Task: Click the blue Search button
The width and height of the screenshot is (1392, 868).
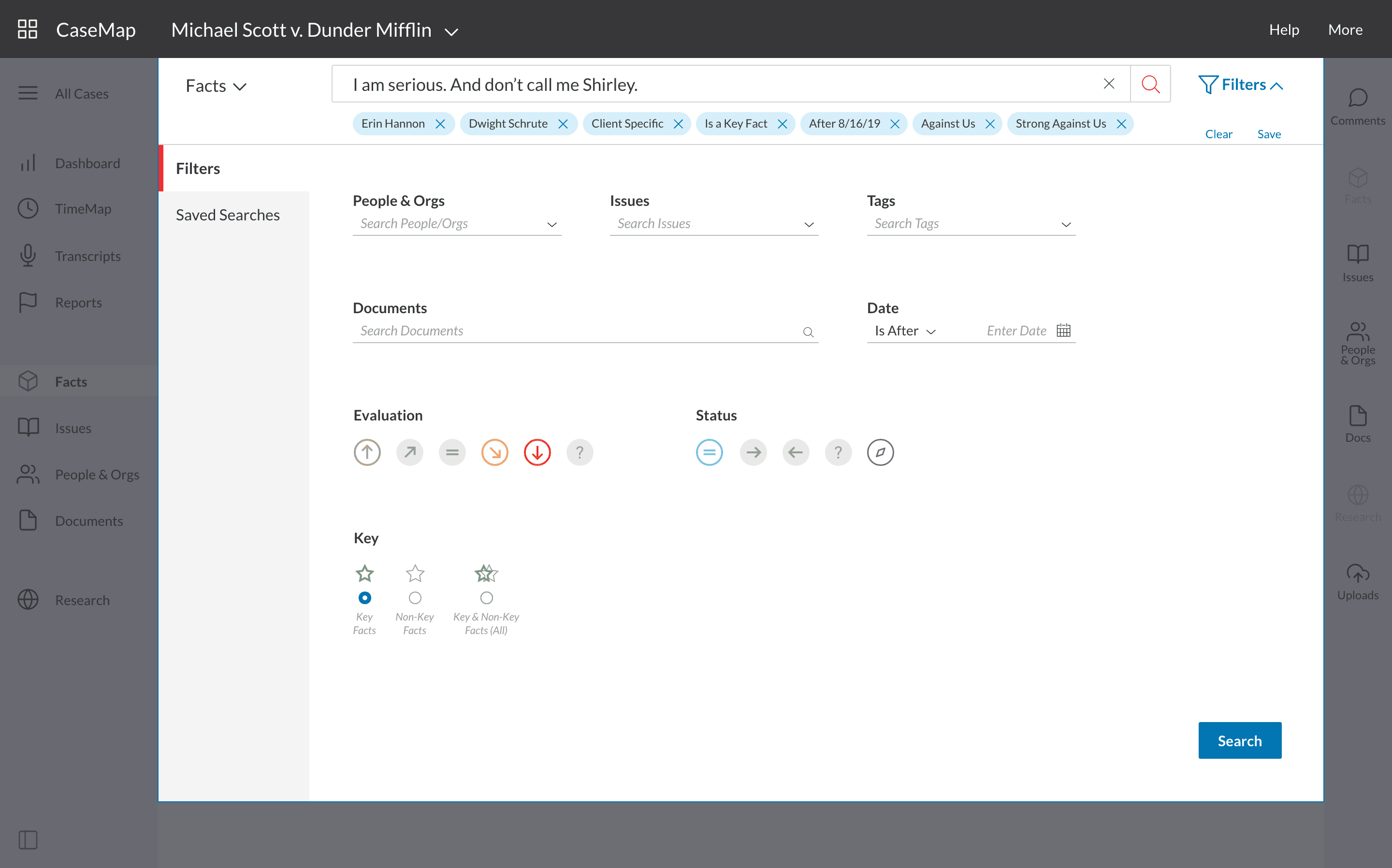Action: coord(1239,740)
